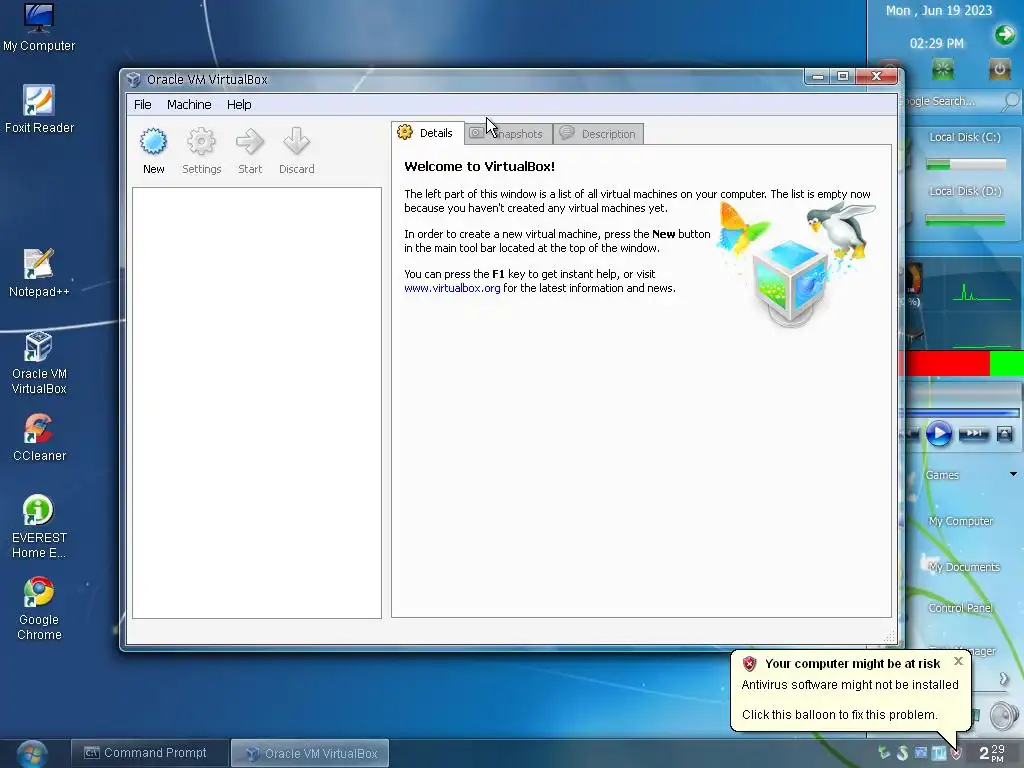Click the sidebar power button icon

(x=999, y=69)
